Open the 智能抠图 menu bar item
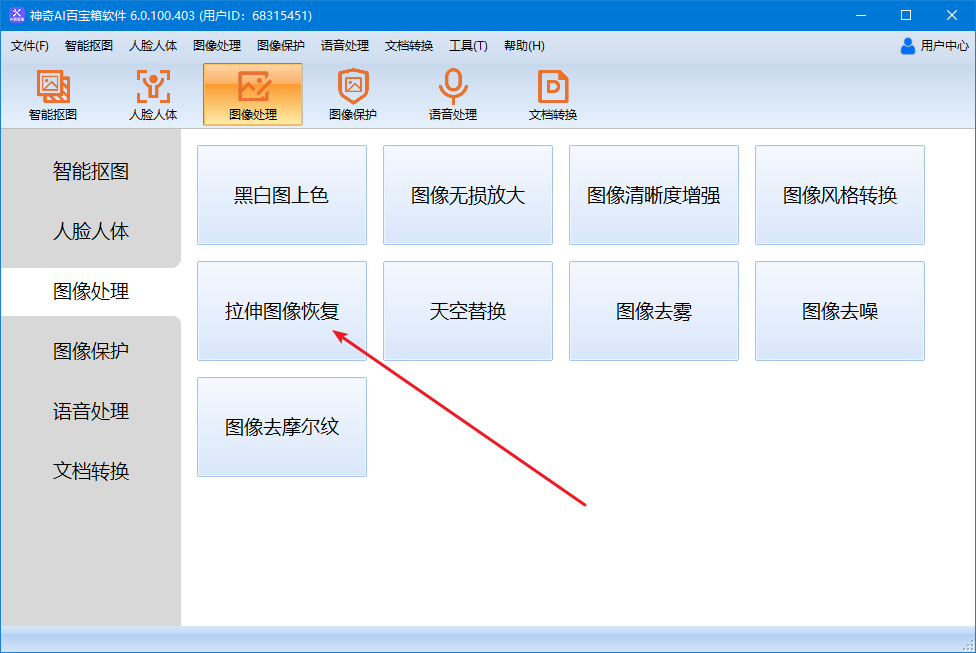 pos(89,45)
